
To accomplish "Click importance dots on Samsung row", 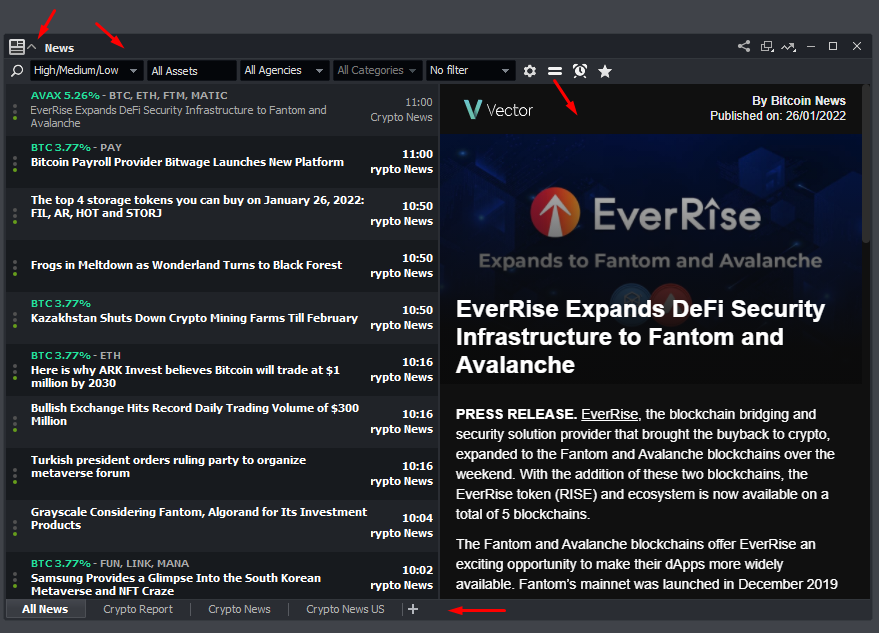I will [x=15, y=580].
